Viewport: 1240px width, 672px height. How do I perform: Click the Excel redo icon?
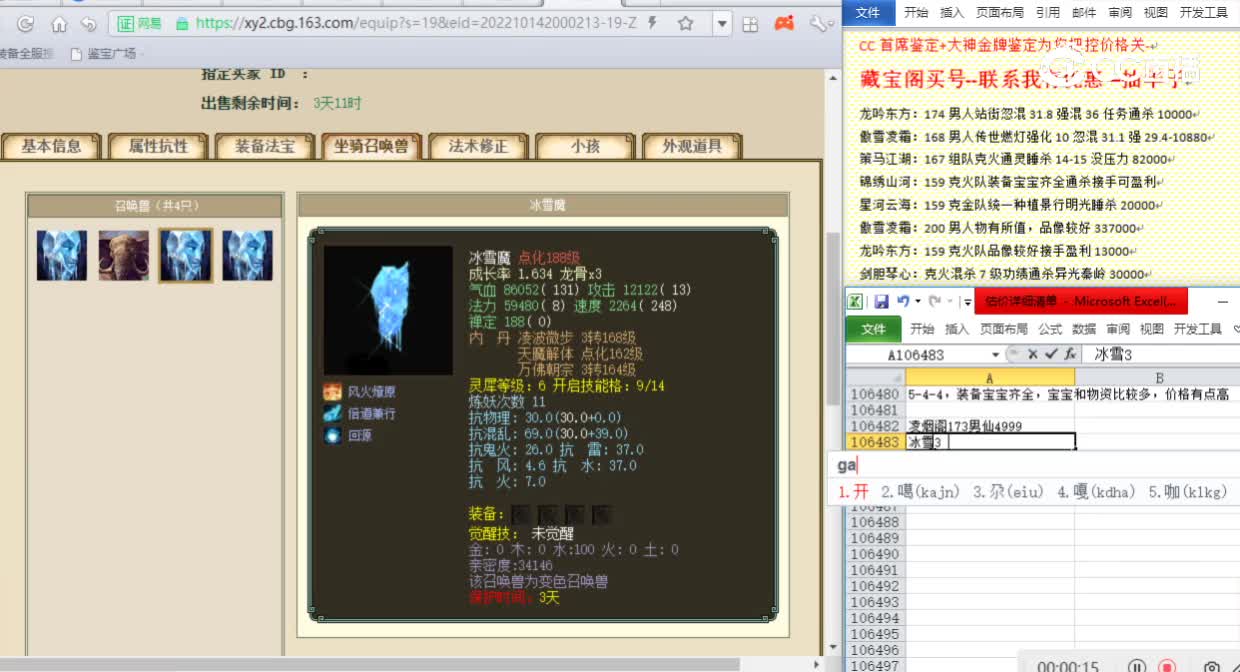[x=934, y=301]
